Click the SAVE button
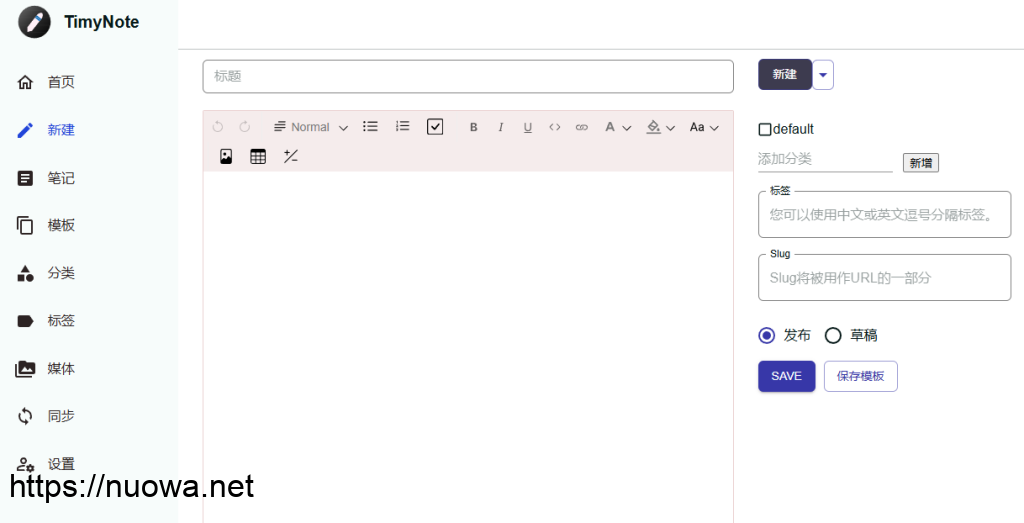The width and height of the screenshot is (1024, 523). tap(786, 376)
